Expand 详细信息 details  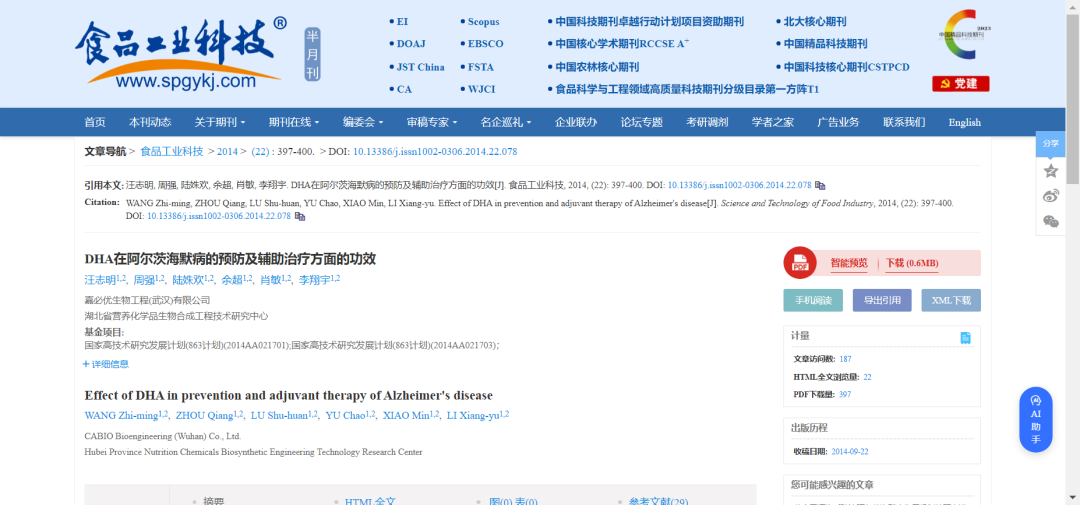106,364
